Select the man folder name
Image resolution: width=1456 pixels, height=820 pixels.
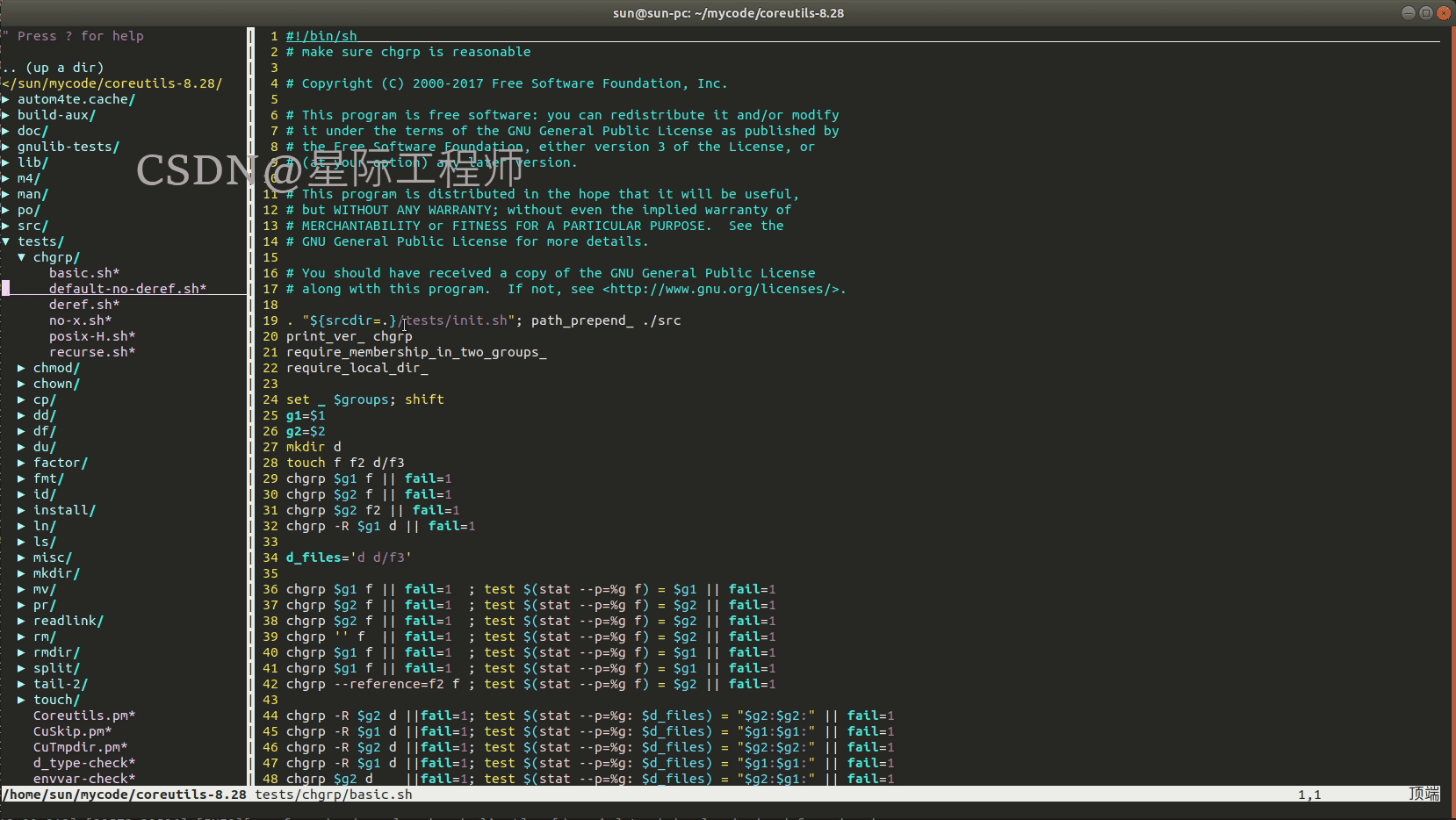[32, 194]
